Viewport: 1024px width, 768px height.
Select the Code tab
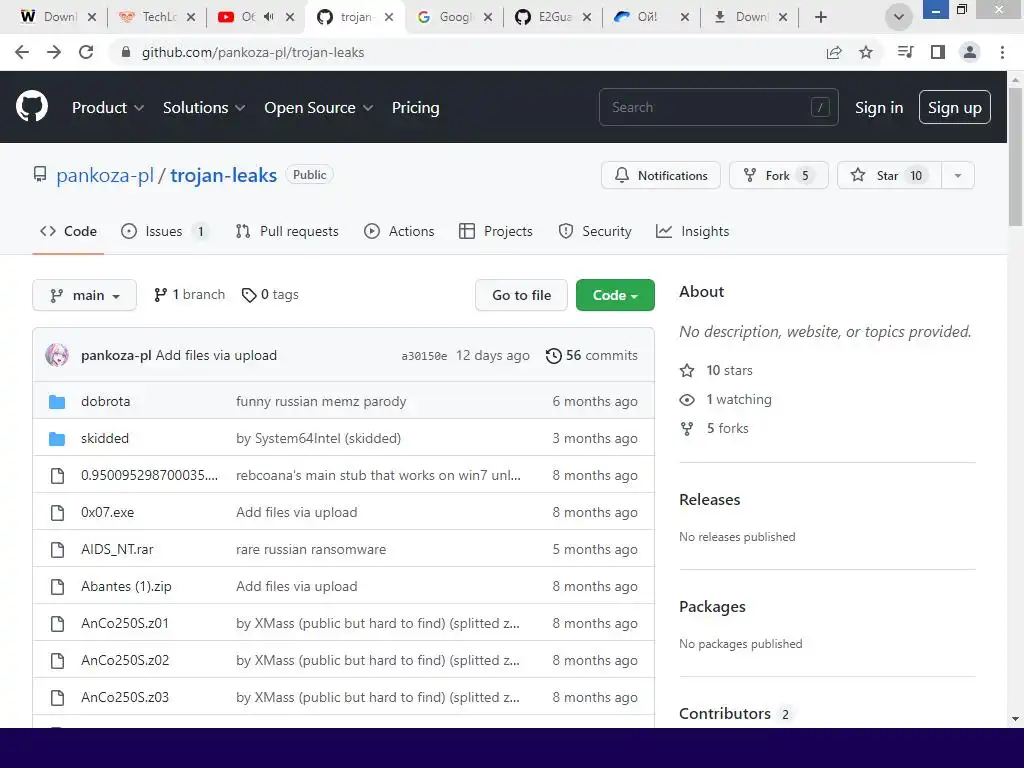(68, 231)
